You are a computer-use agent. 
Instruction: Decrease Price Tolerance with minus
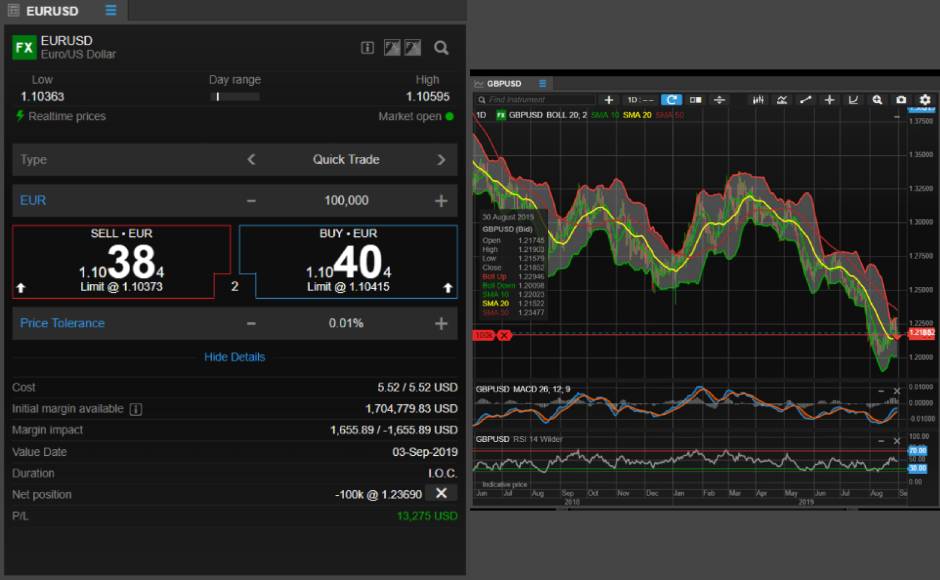pyautogui.click(x=251, y=323)
